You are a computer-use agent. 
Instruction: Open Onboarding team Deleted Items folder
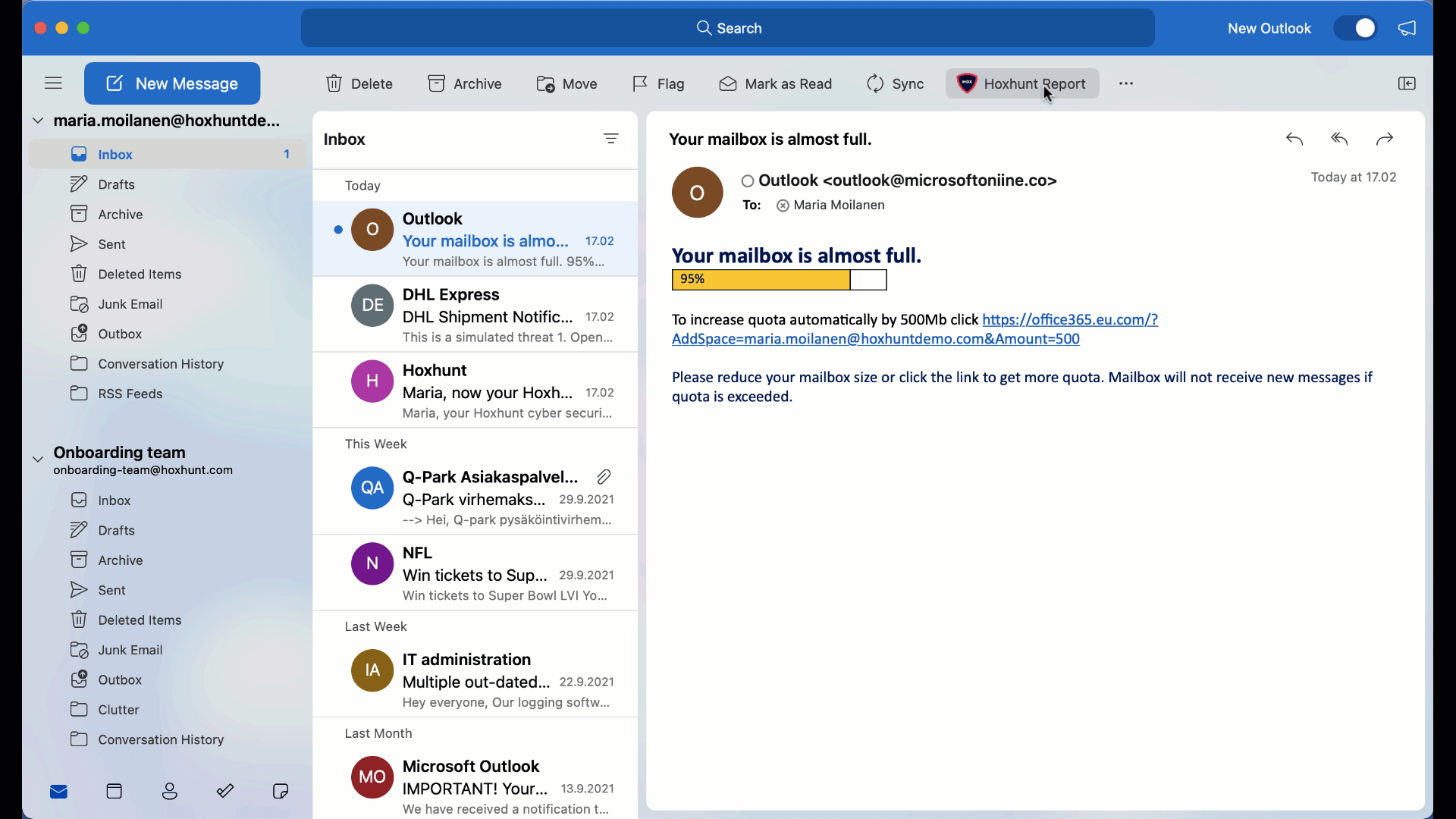point(168,620)
